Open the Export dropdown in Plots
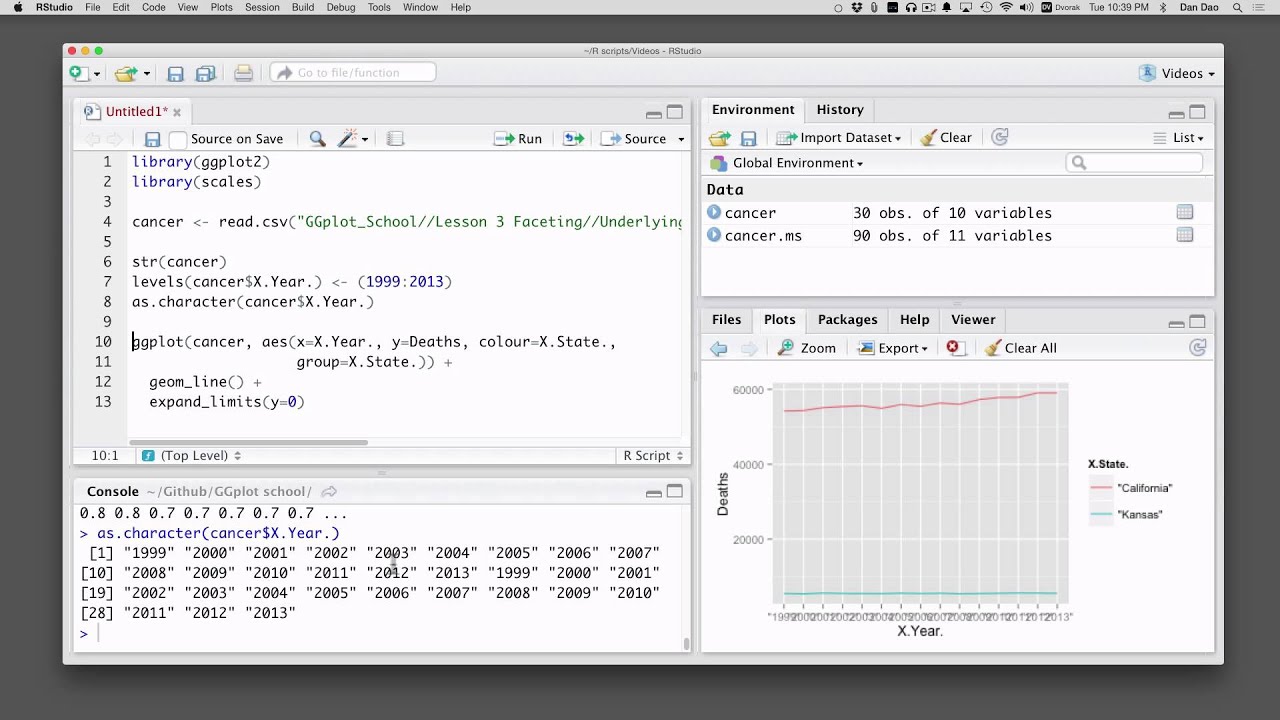Viewport: 1280px width, 720px height. [893, 348]
